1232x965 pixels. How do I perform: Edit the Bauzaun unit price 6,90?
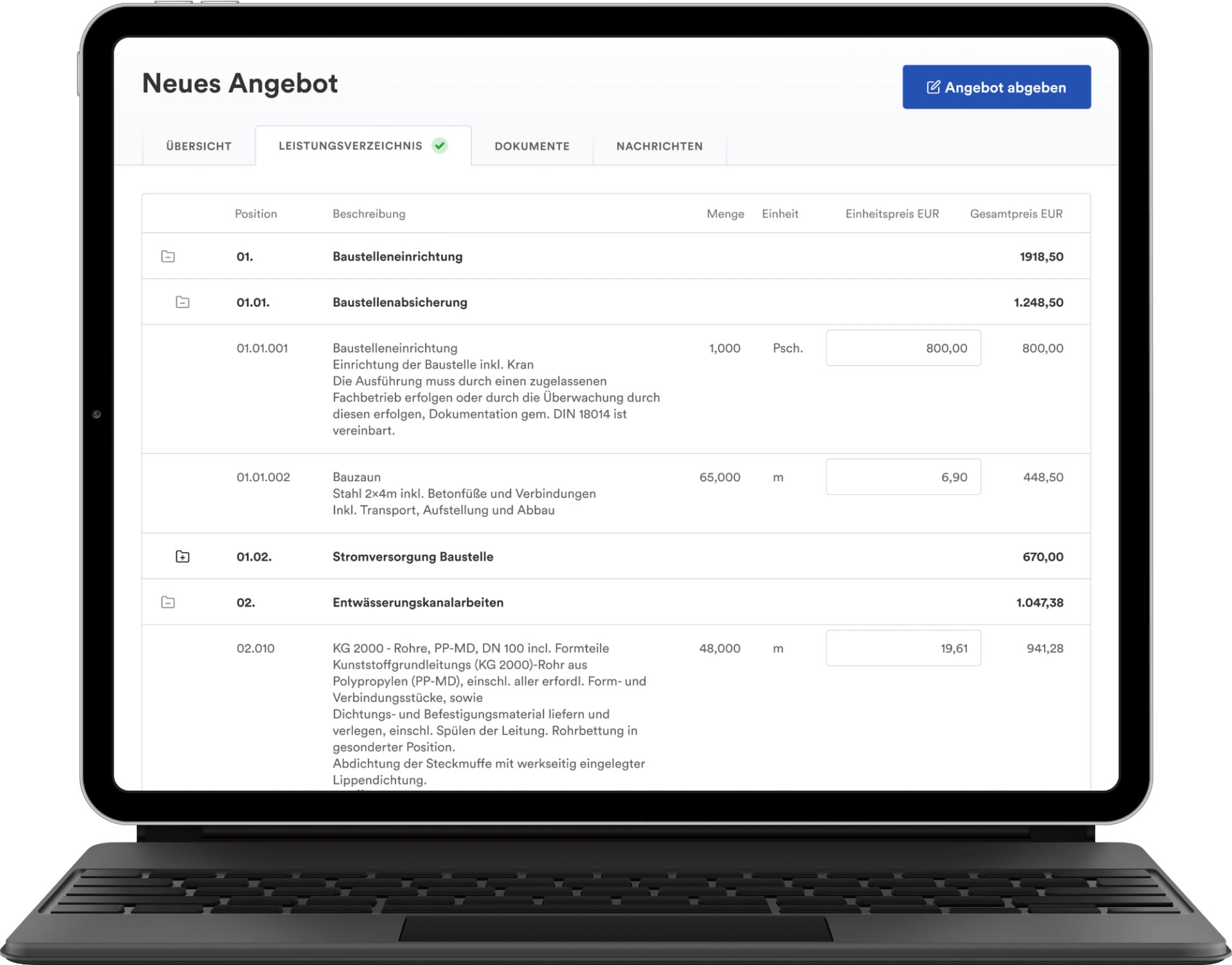(x=903, y=477)
